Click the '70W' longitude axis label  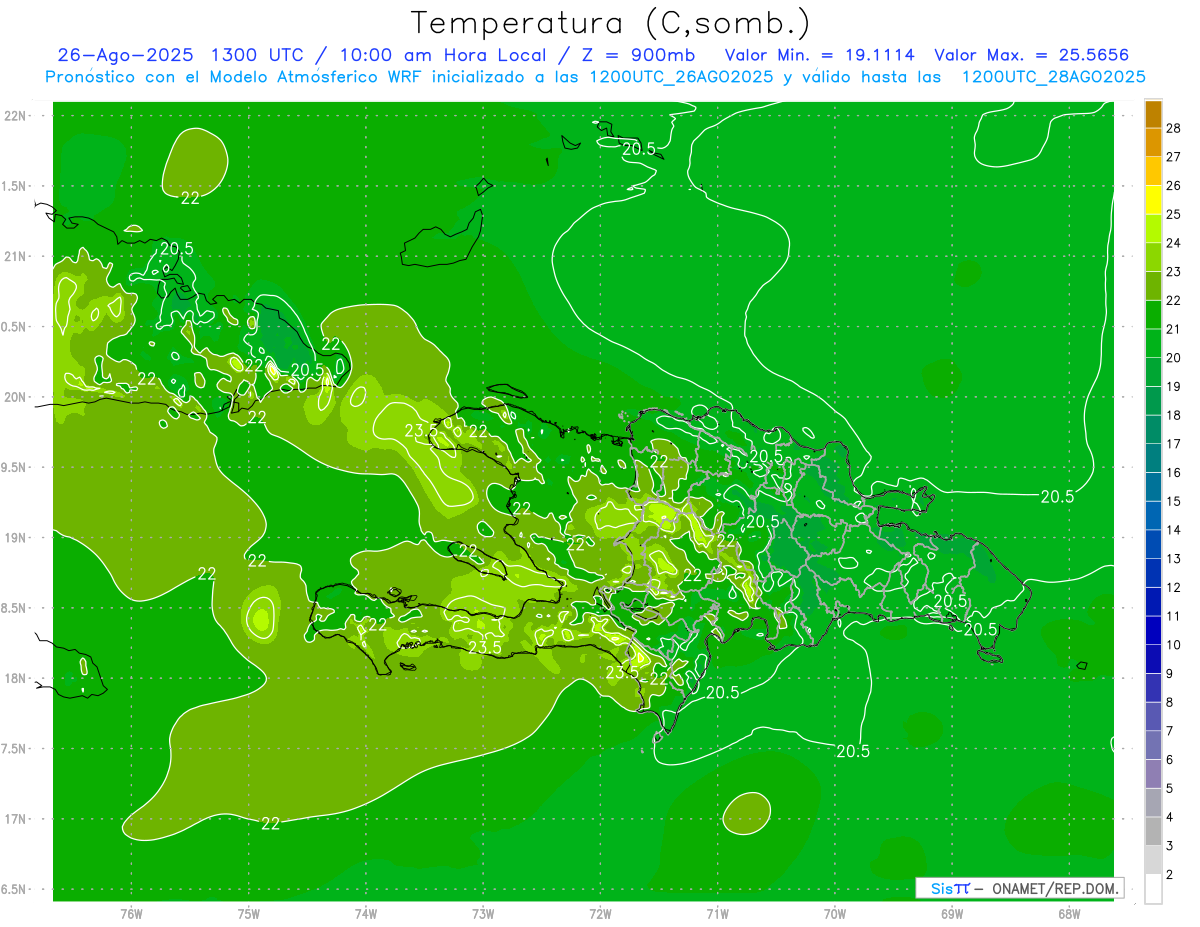click(x=834, y=914)
